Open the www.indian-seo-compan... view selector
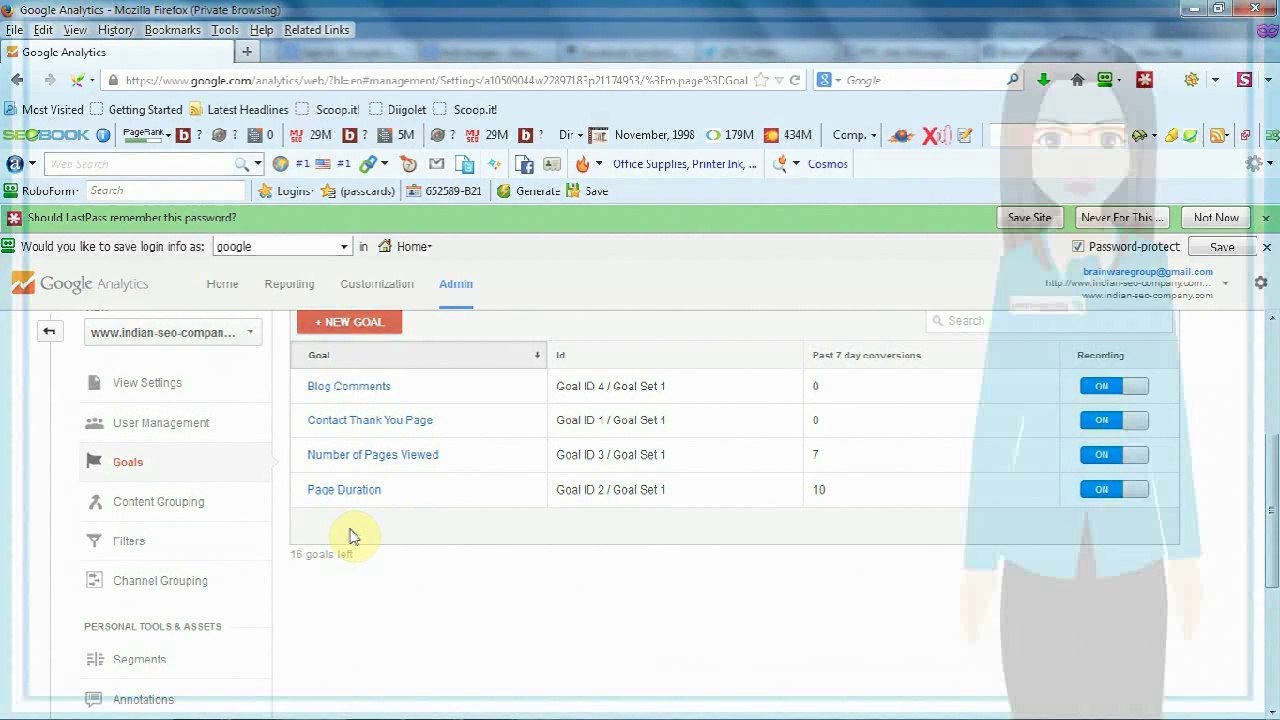The image size is (1280, 720). pyautogui.click(x=173, y=333)
